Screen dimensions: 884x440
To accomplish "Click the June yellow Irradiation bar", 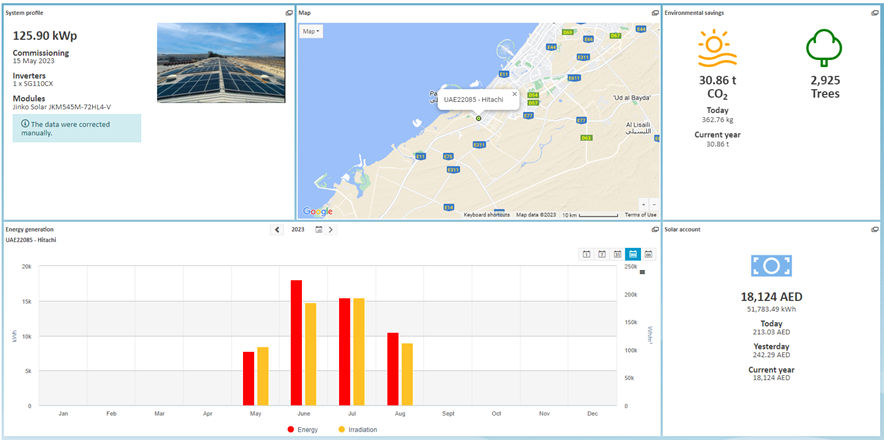I will [311, 354].
